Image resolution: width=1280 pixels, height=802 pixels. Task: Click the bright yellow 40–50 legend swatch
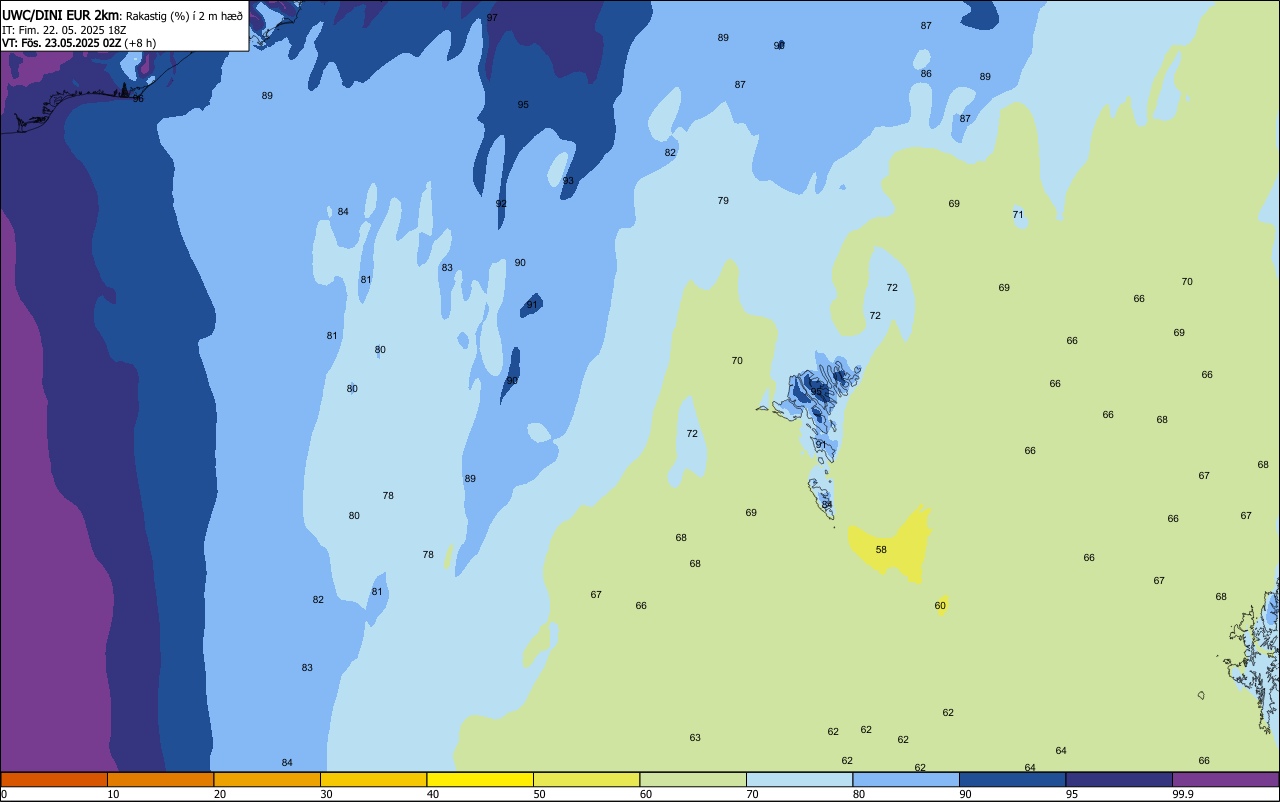pos(480,779)
